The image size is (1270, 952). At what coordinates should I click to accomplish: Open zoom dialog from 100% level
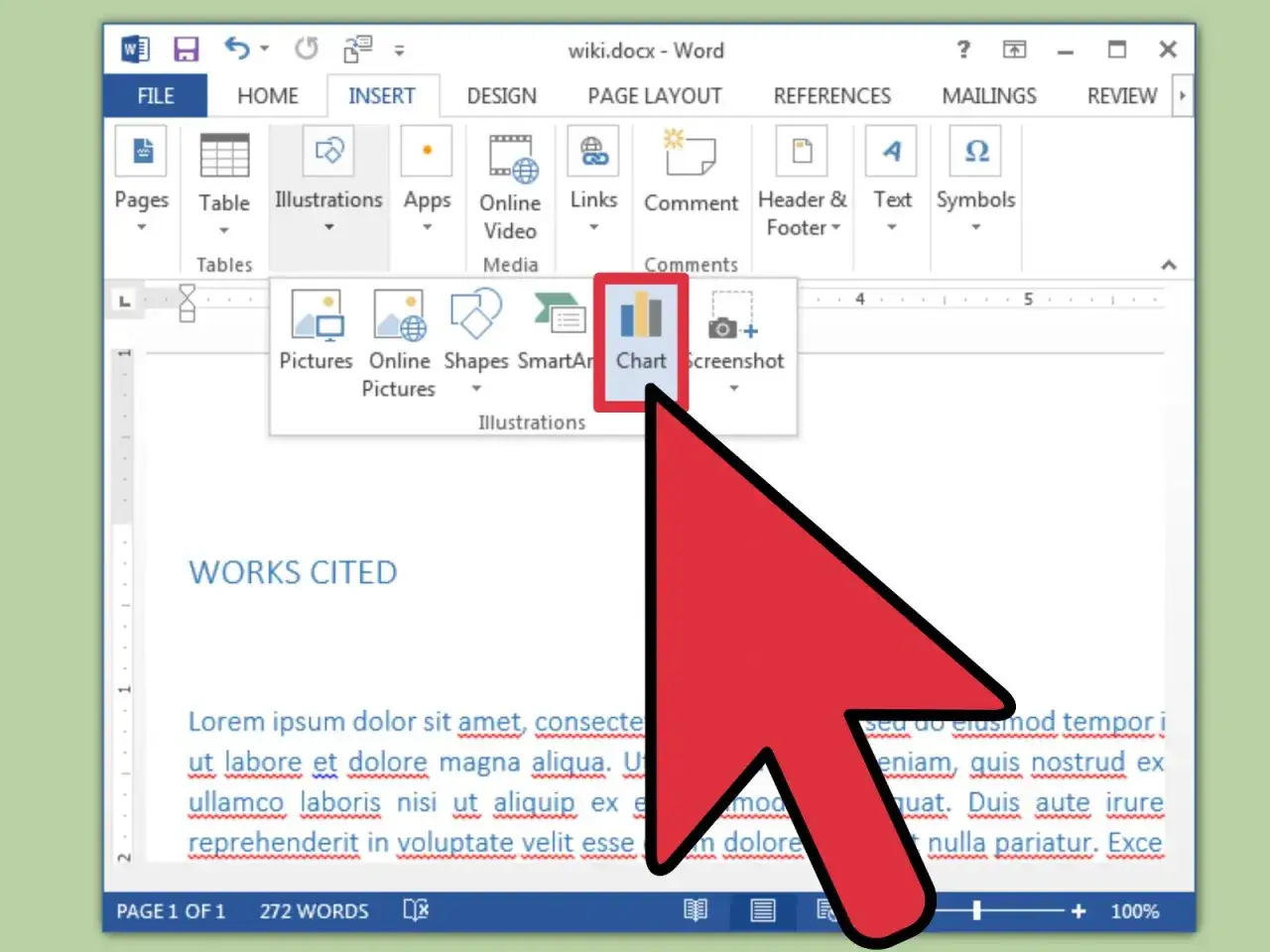[1135, 910]
